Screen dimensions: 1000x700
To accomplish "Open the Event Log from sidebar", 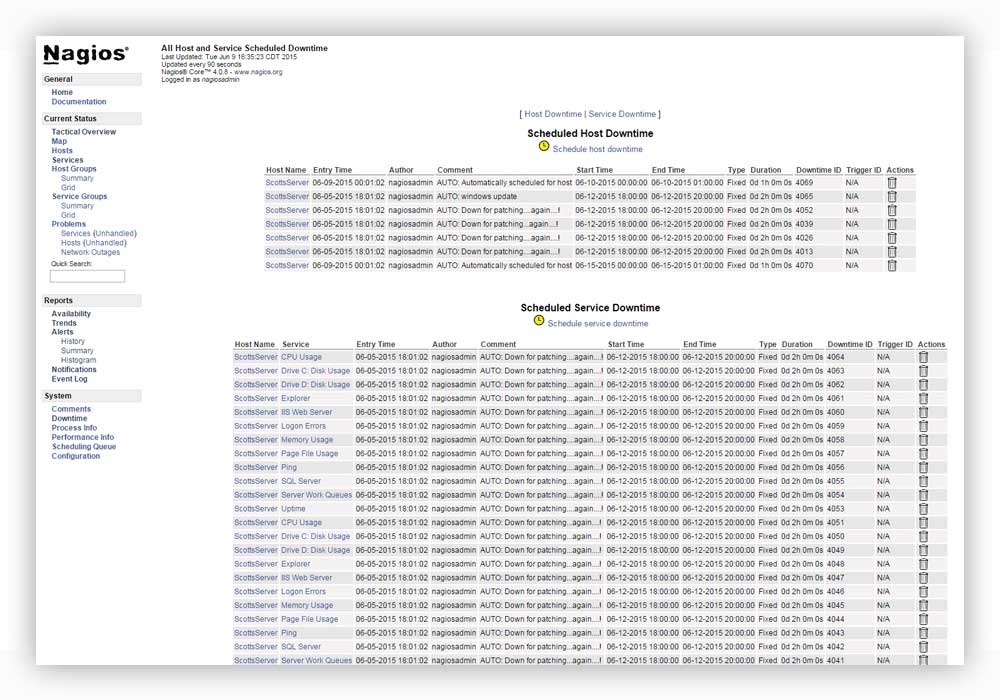I will click(70, 379).
